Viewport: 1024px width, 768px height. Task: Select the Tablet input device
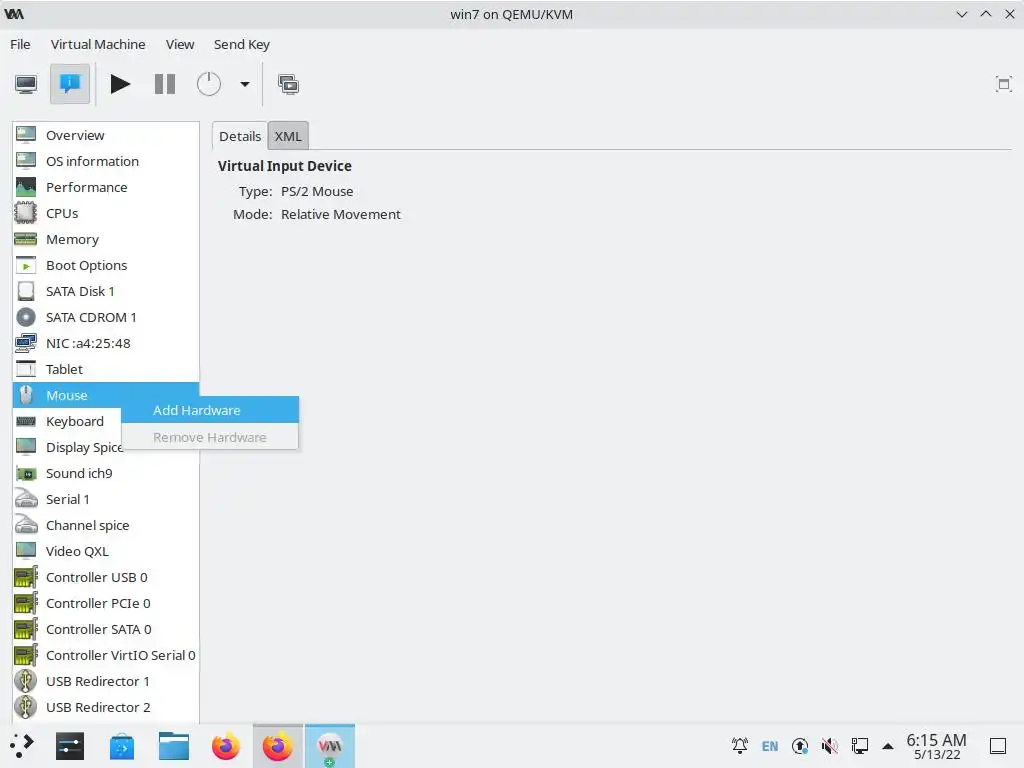pyautogui.click(x=106, y=369)
